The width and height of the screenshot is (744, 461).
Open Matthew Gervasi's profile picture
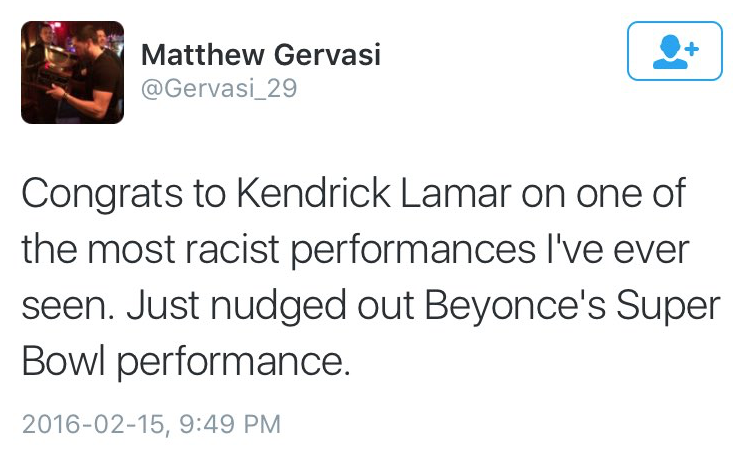73,73
